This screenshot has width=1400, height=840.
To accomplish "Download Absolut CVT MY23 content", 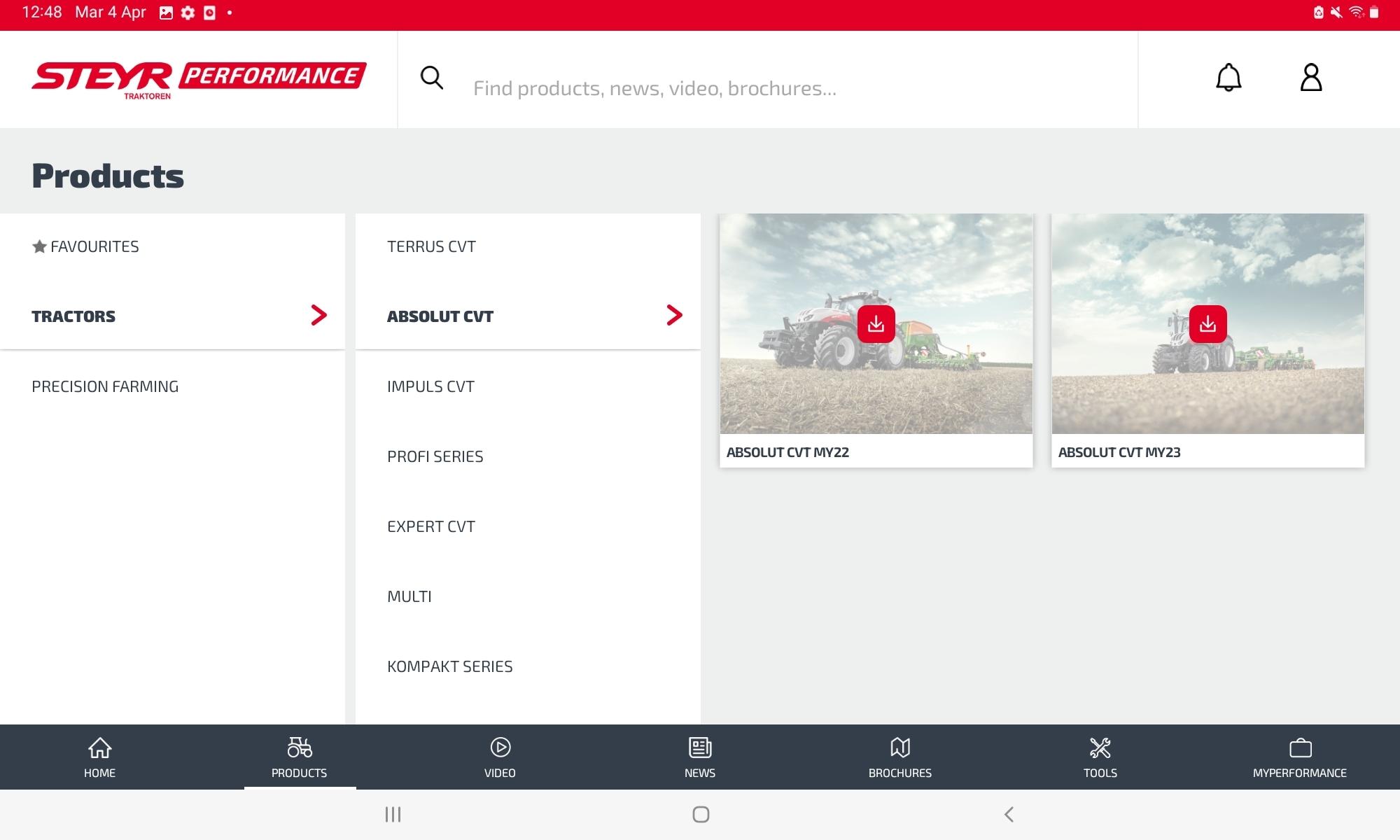I will (1207, 324).
